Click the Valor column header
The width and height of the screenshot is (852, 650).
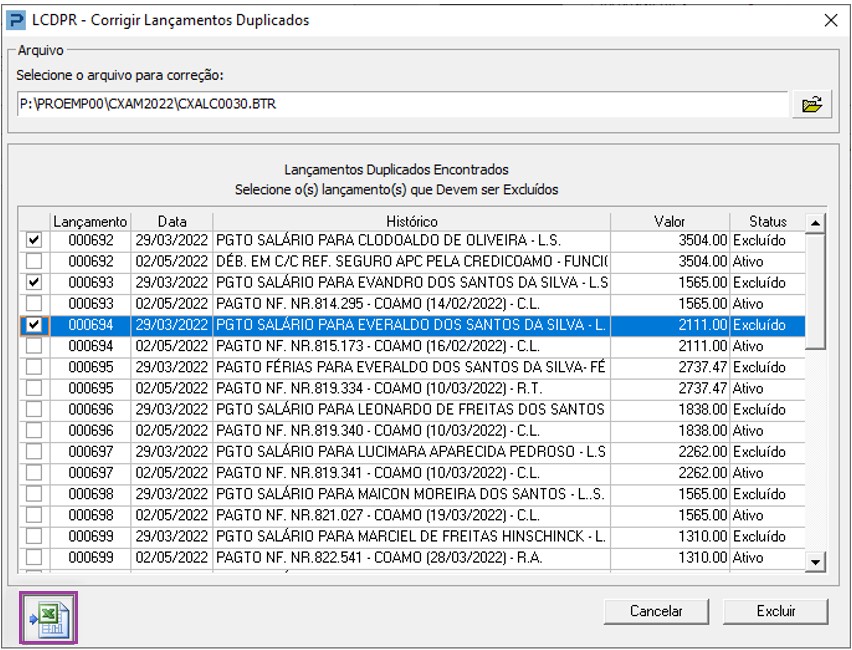[x=669, y=221]
